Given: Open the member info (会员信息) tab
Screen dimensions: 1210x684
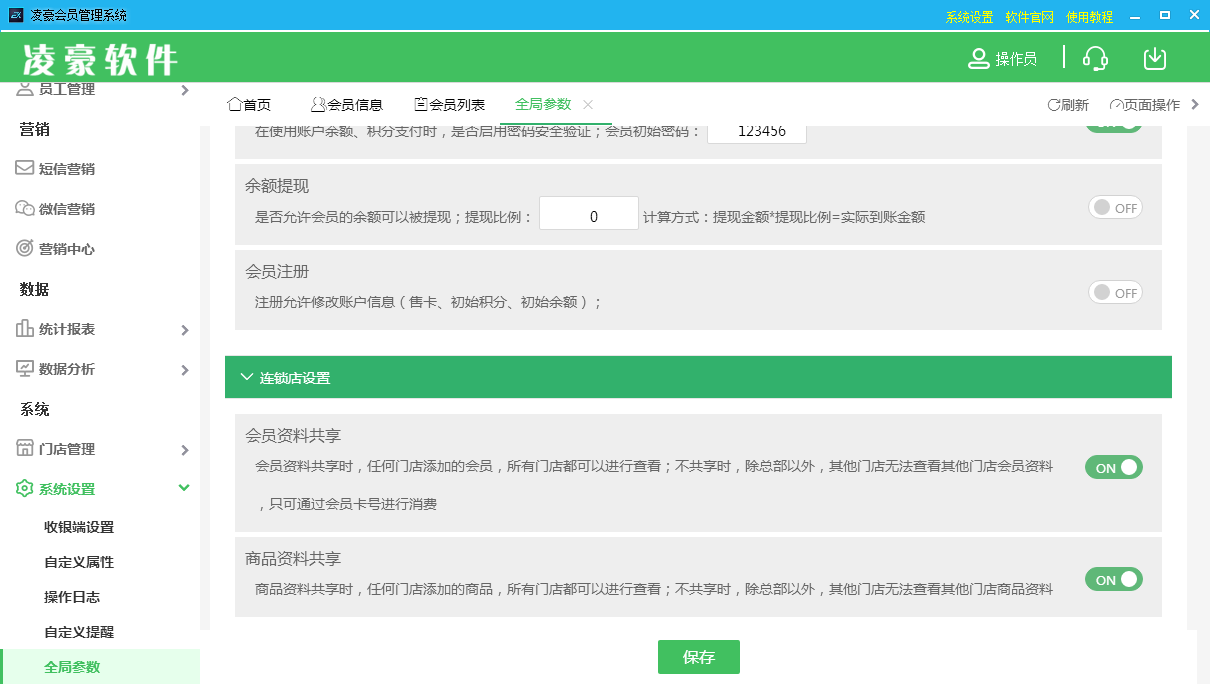Looking at the screenshot, I should (347, 105).
